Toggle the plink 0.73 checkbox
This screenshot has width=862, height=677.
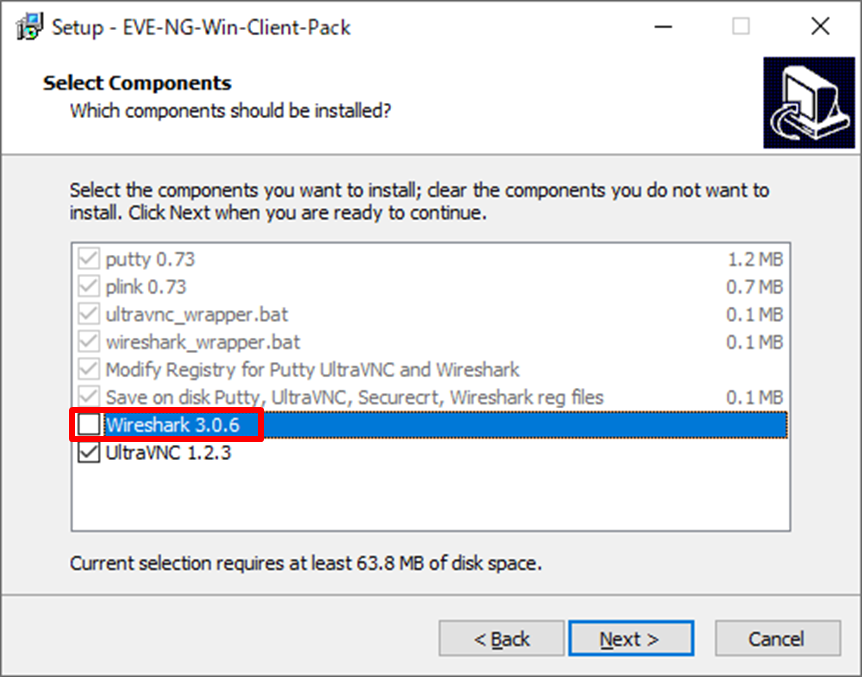(x=90, y=287)
